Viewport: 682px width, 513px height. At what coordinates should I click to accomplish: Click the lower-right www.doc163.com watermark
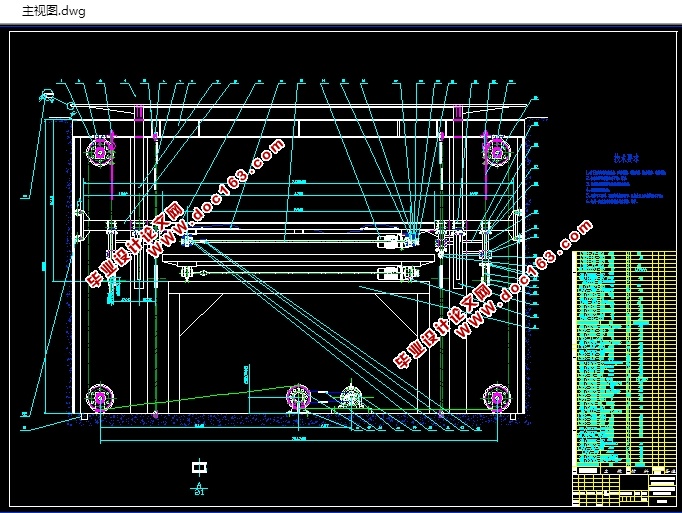[x=493, y=295]
